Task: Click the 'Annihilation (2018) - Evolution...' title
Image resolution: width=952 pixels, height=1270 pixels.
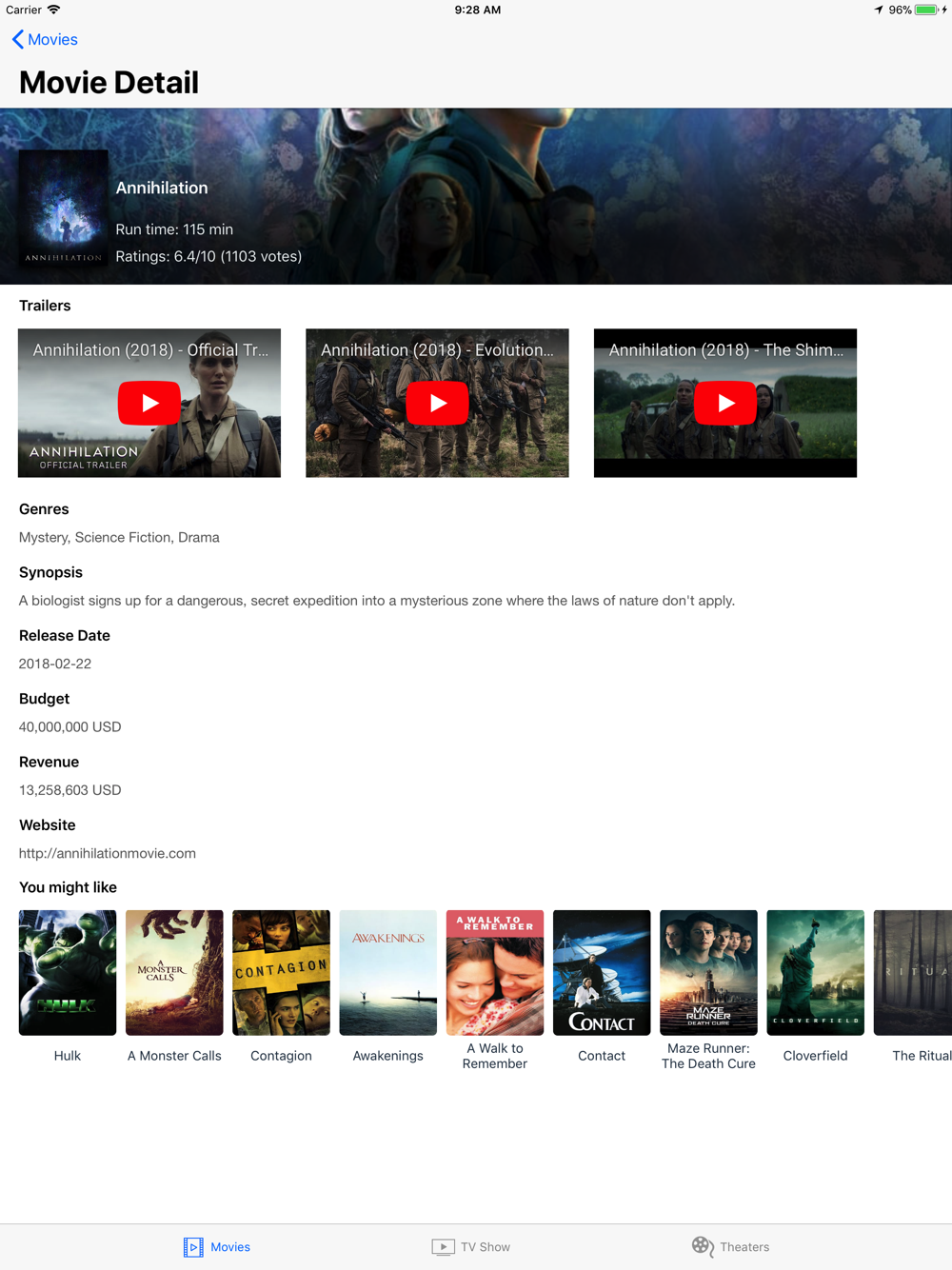Action: (x=437, y=350)
